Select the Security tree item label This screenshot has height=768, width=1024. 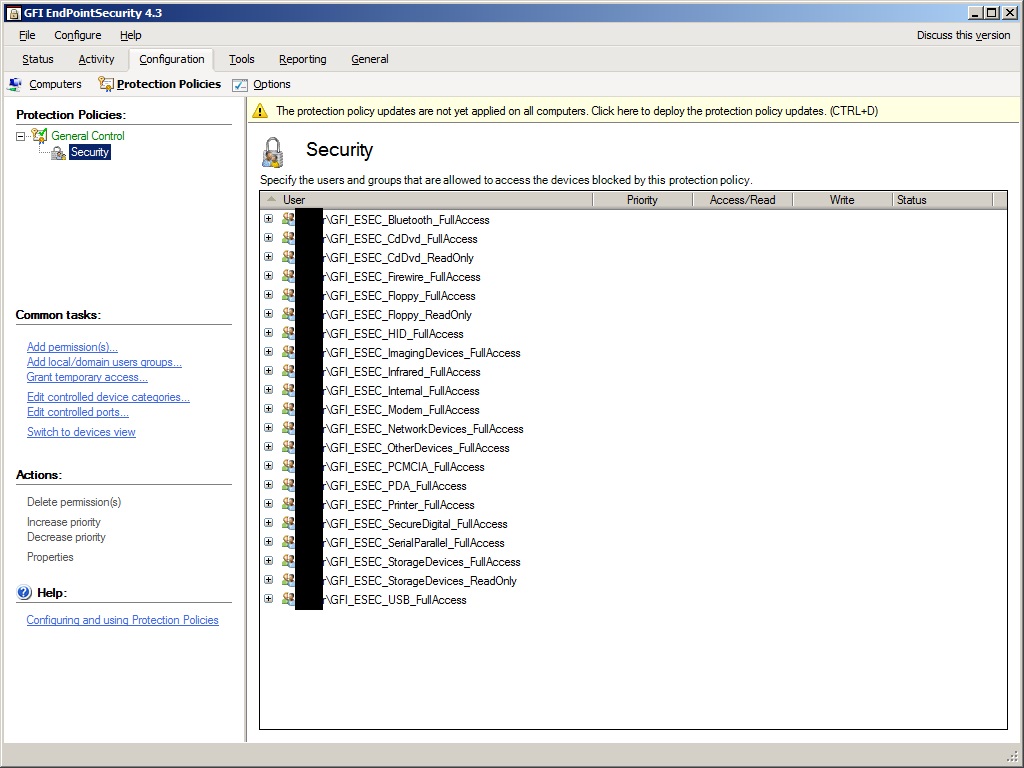(x=89, y=152)
